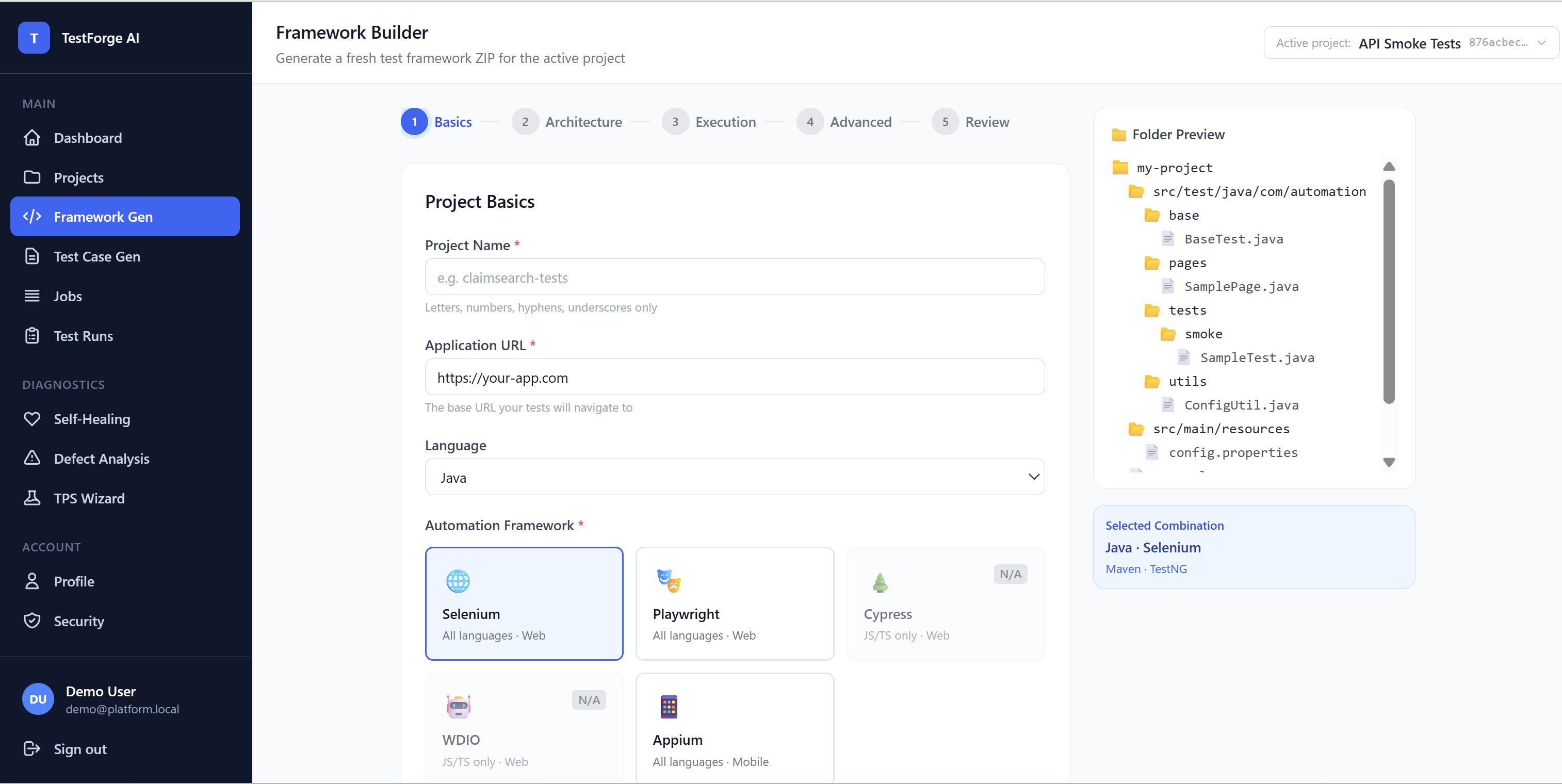Open the Security settings link

125,621
